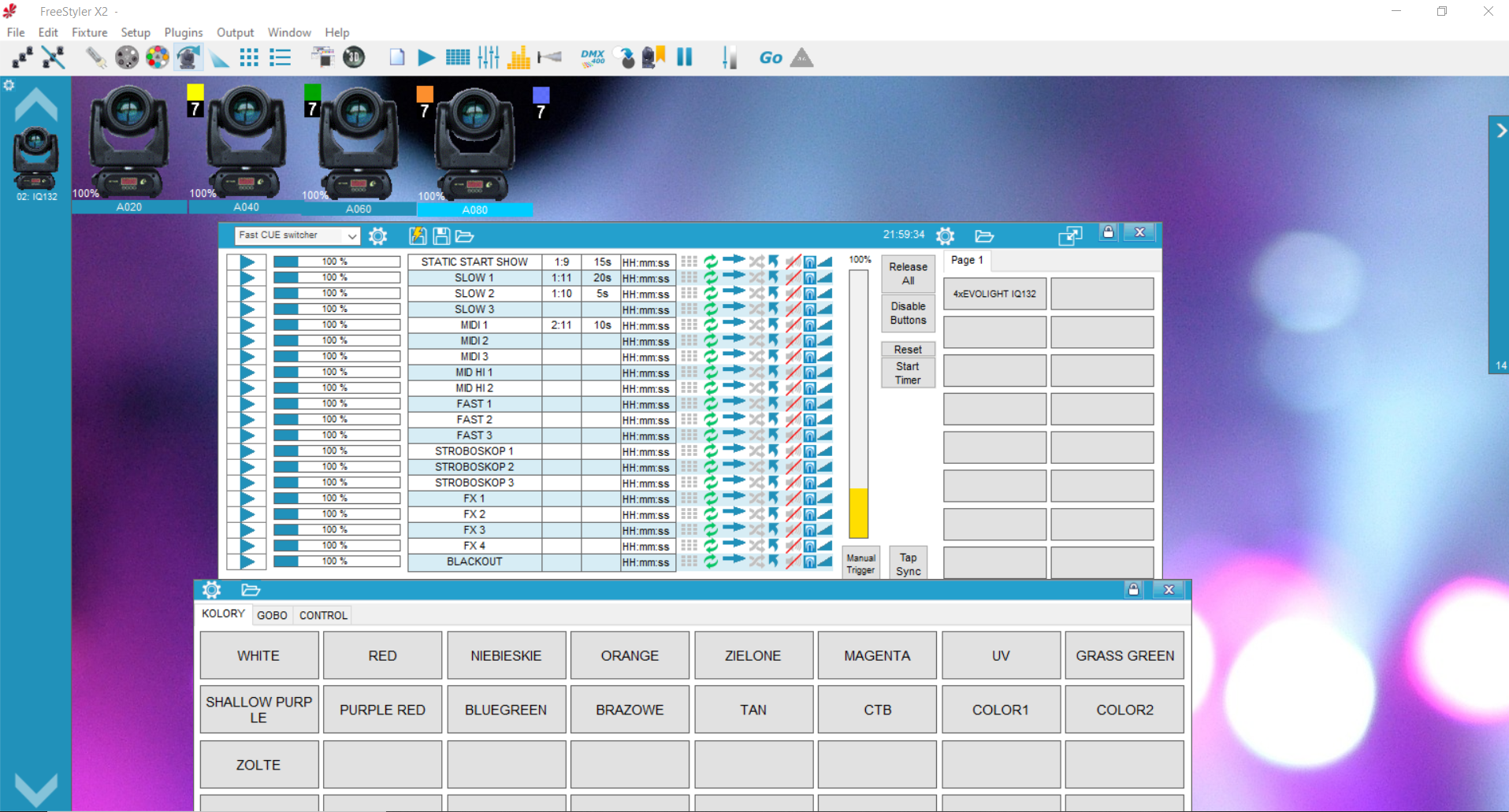Open the Fixture menu
The height and width of the screenshot is (812, 1509).
(x=89, y=32)
